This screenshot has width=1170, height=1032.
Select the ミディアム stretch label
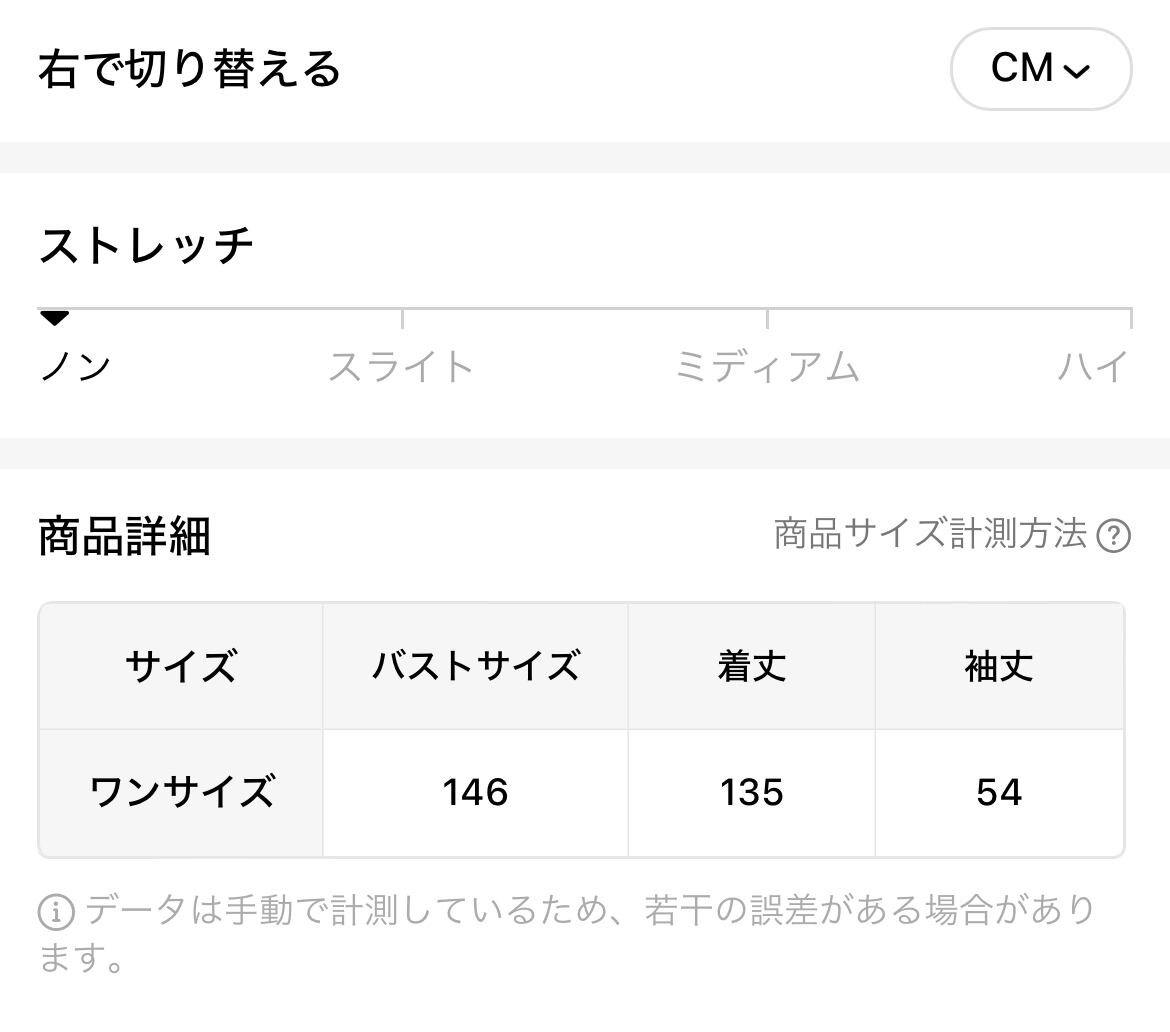click(767, 366)
